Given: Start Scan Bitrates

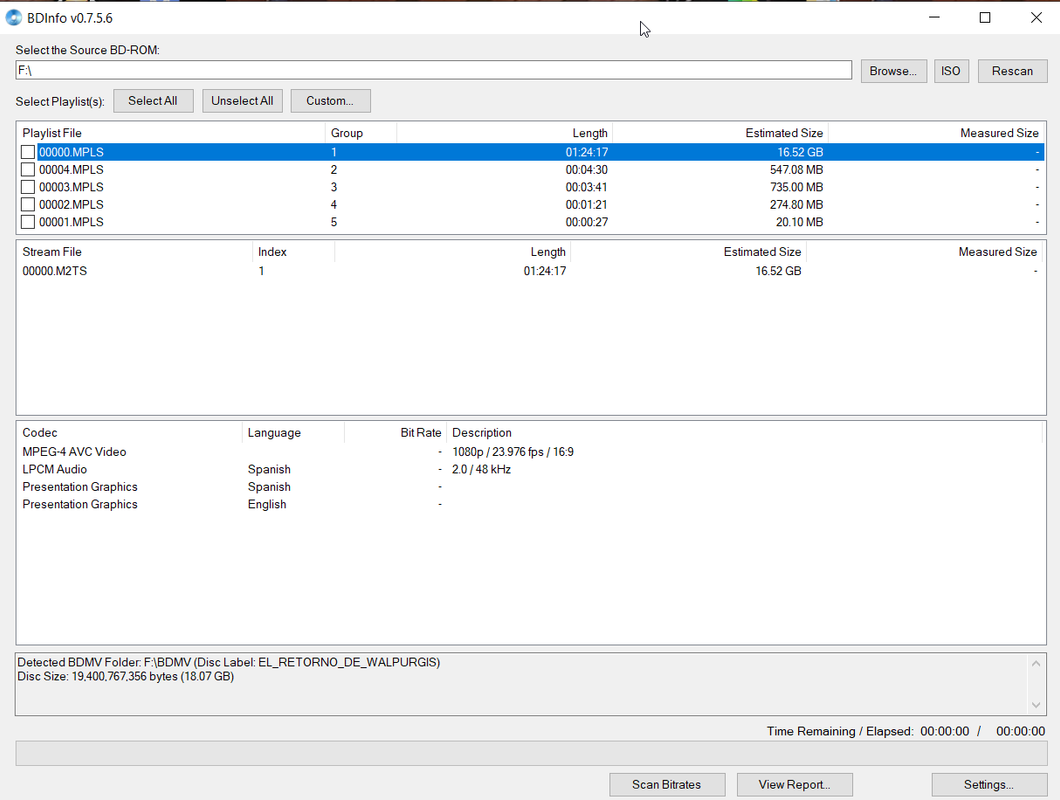Looking at the screenshot, I should click(x=667, y=784).
